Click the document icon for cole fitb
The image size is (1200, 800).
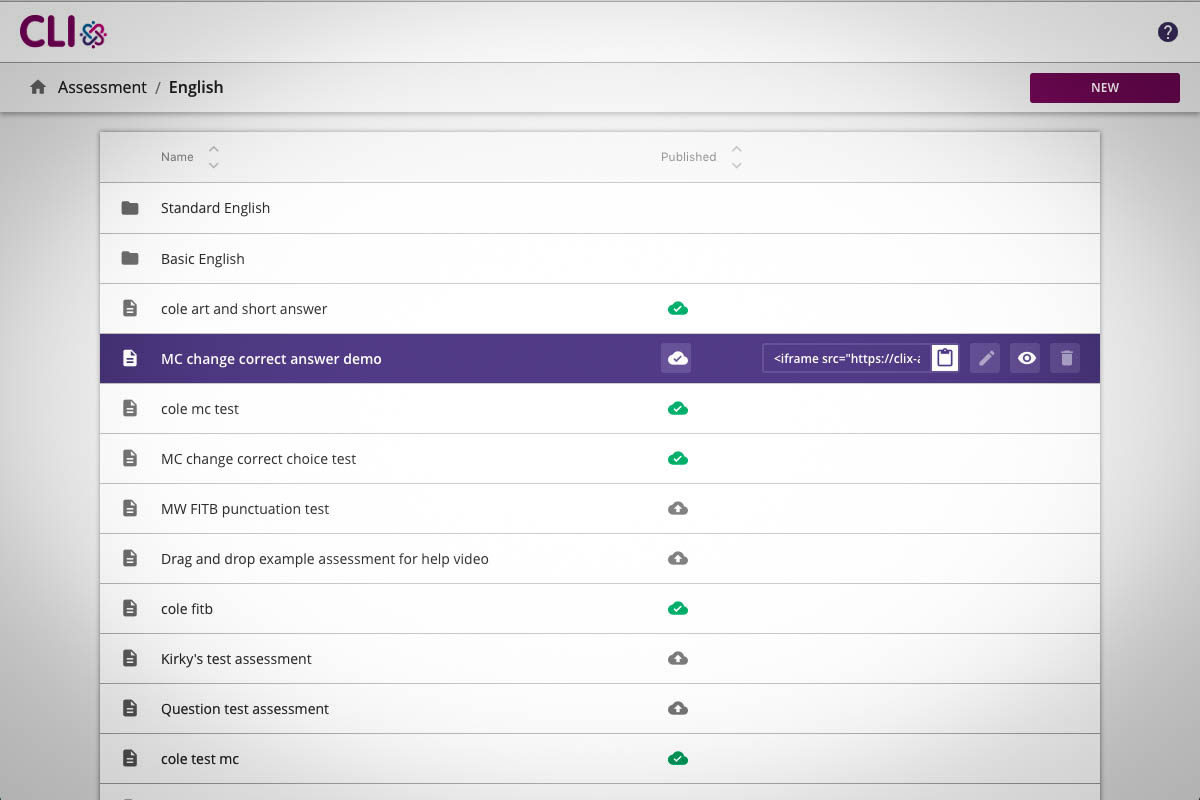pos(130,608)
